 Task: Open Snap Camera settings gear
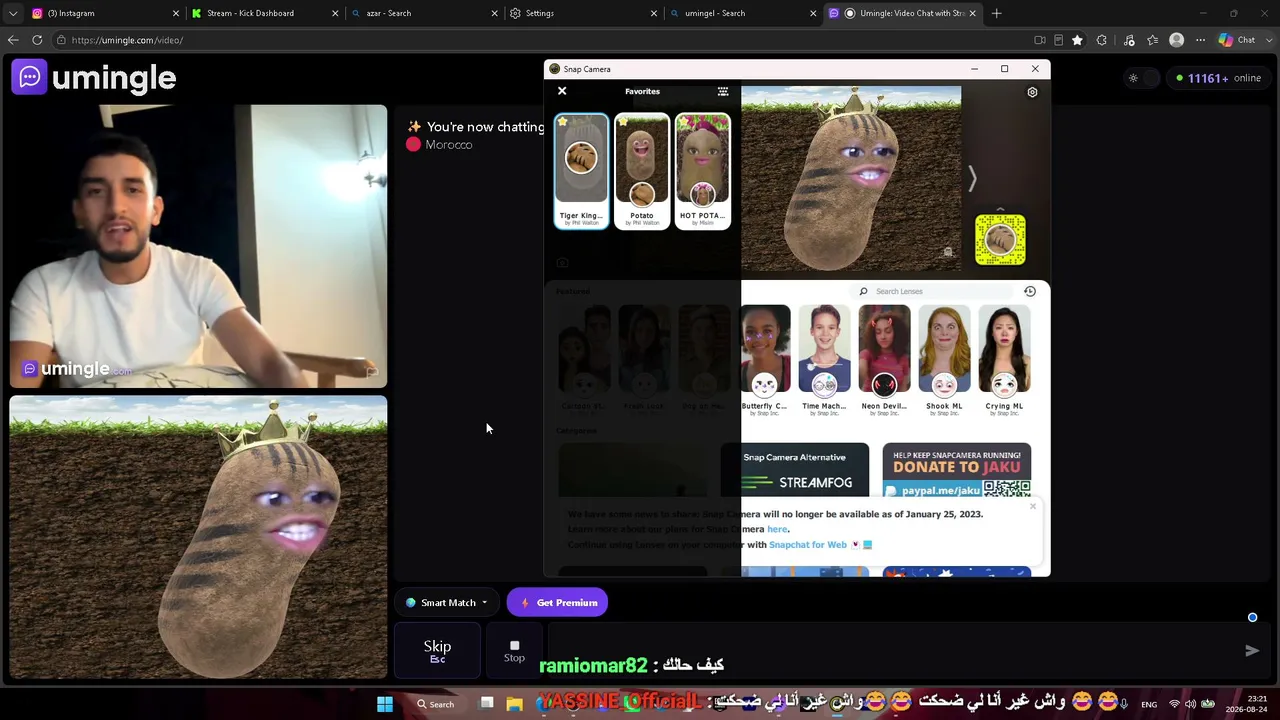(1032, 92)
